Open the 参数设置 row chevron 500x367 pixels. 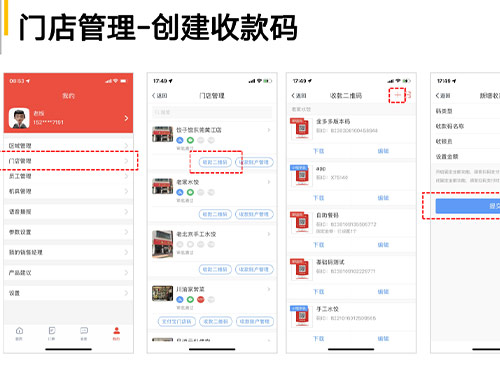[126, 232]
